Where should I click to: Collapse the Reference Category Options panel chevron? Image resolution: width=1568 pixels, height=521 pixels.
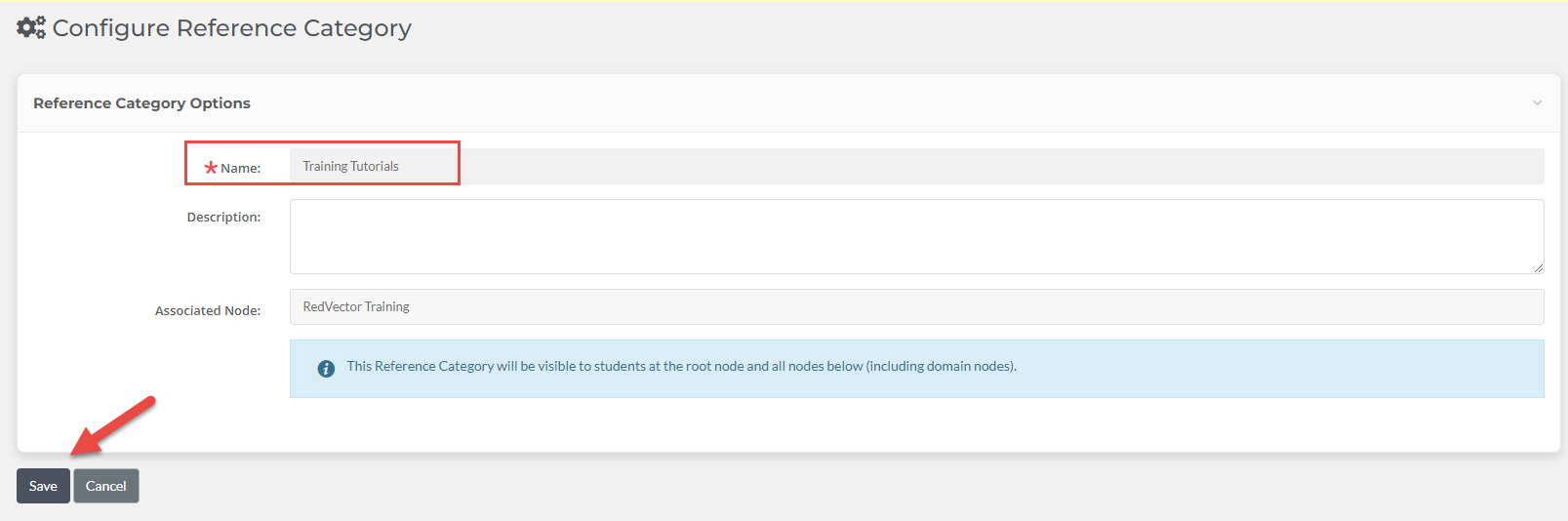[1537, 103]
